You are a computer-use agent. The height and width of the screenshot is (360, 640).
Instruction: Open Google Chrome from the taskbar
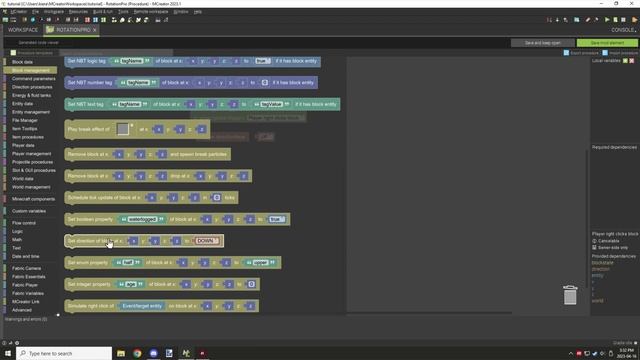pyautogui.click(x=137, y=353)
